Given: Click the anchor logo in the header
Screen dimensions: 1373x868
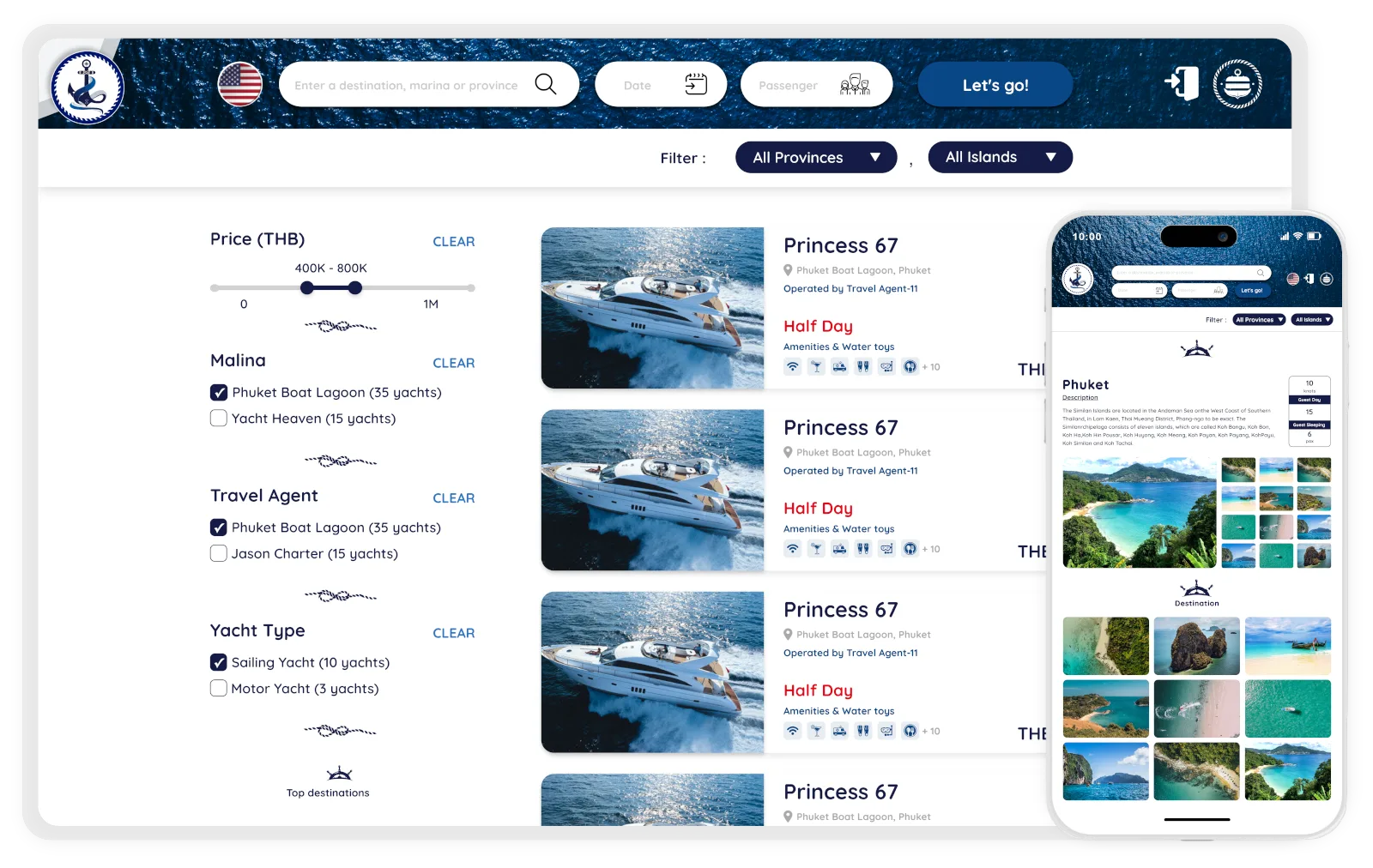Looking at the screenshot, I should pyautogui.click(x=88, y=87).
